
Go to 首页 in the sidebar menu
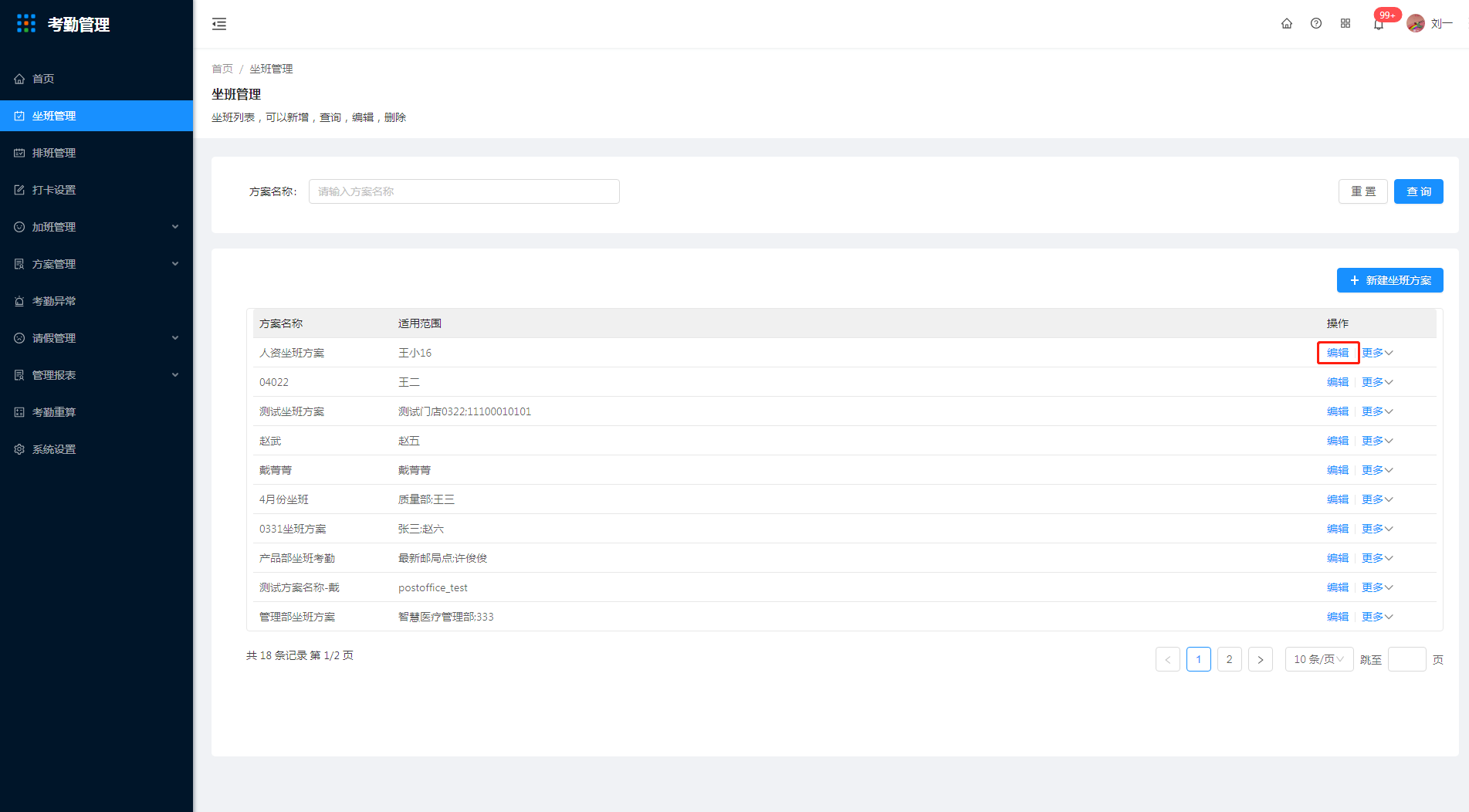96,79
